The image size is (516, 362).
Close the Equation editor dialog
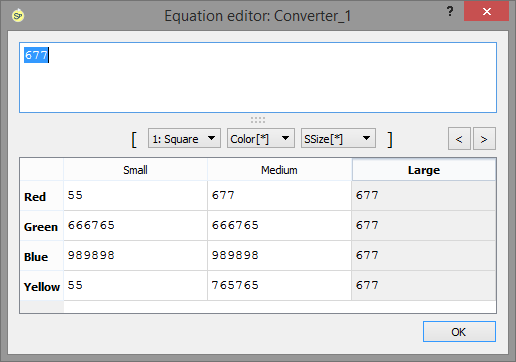[486, 12]
